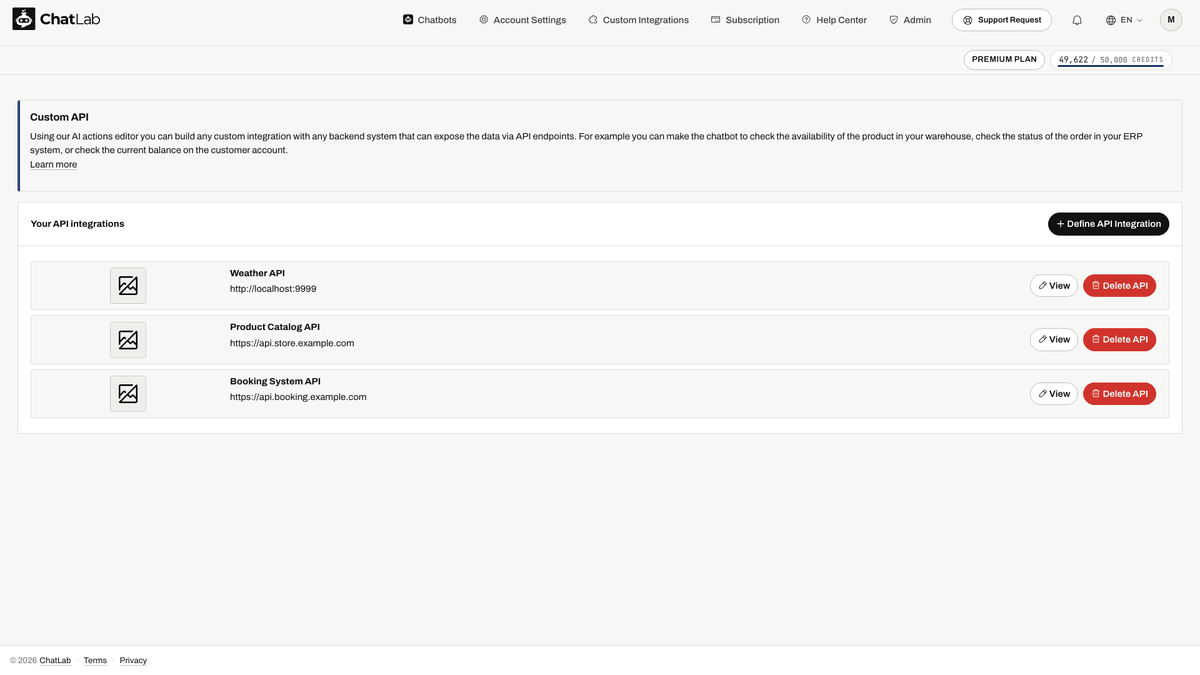Click https://api.booking.example.com URL text
The image size is (1200, 675).
coord(298,397)
